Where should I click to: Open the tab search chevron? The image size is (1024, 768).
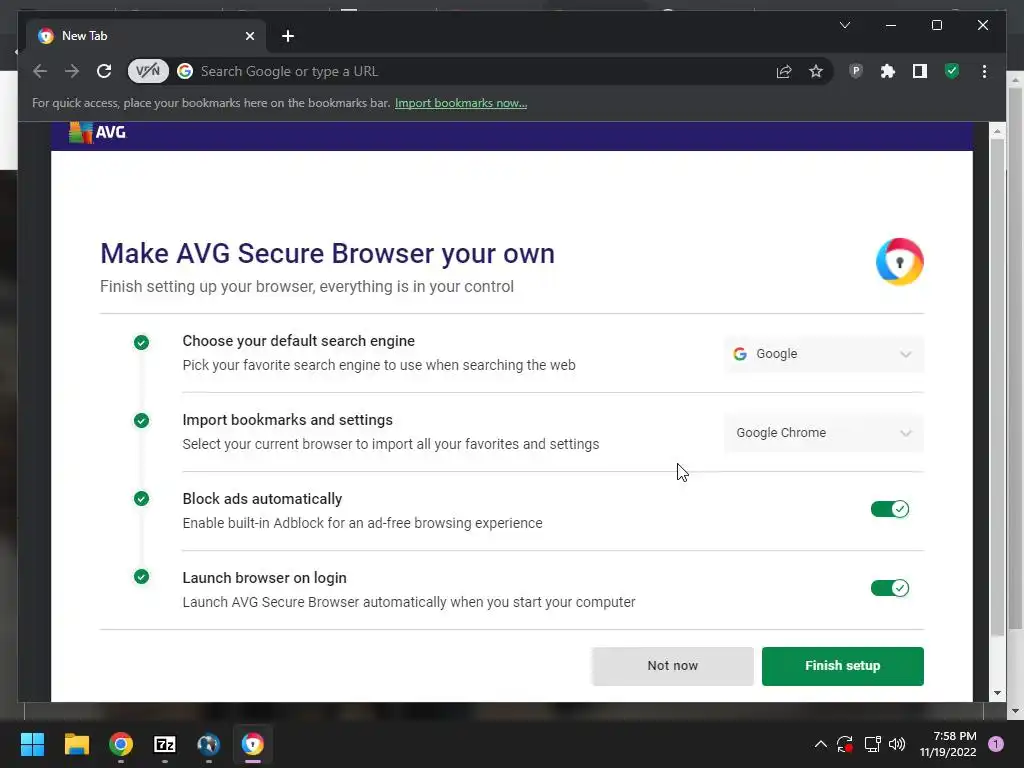coord(845,25)
